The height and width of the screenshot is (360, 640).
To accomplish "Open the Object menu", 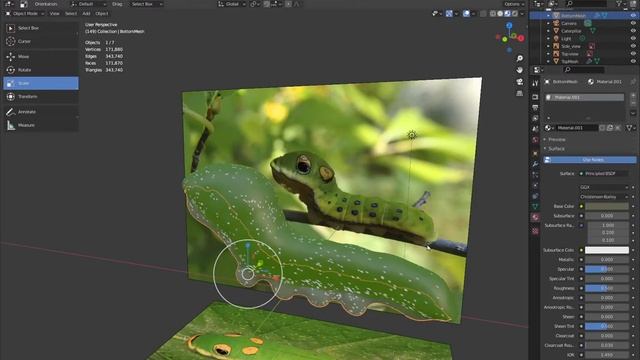I will (102, 13).
